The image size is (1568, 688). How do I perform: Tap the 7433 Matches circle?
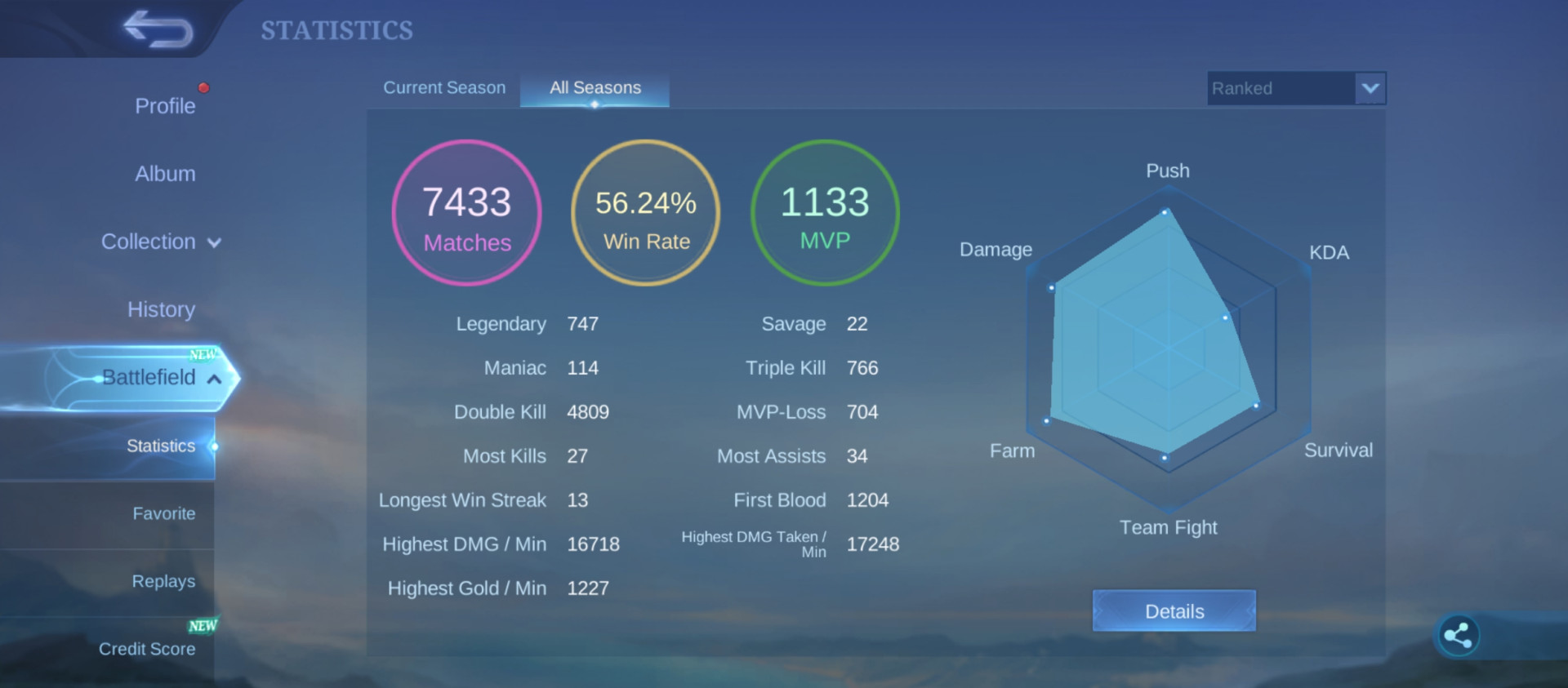[467, 213]
